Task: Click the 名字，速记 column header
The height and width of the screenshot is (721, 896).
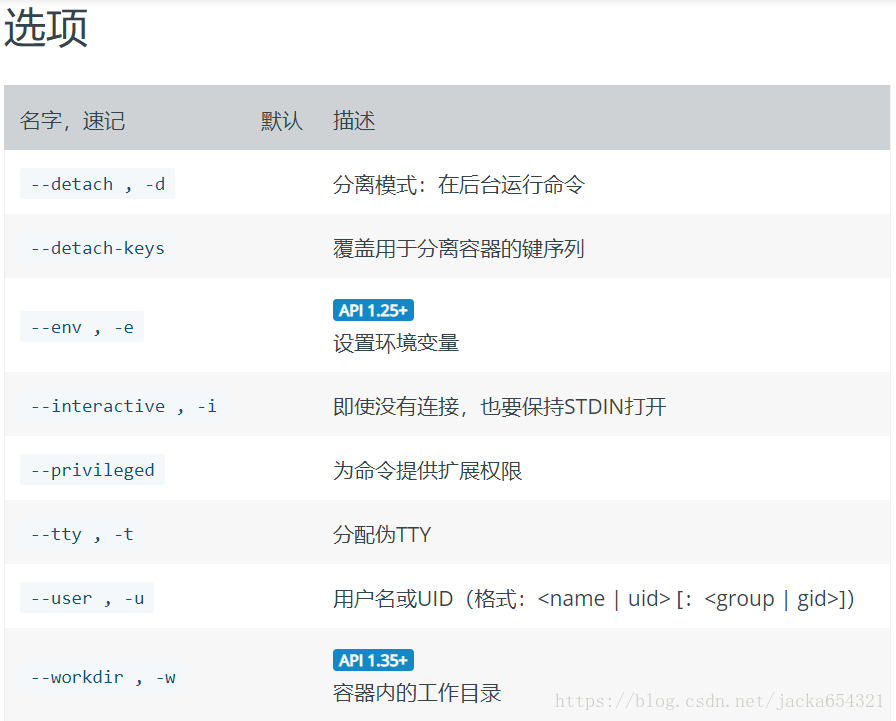Action: click(x=73, y=121)
